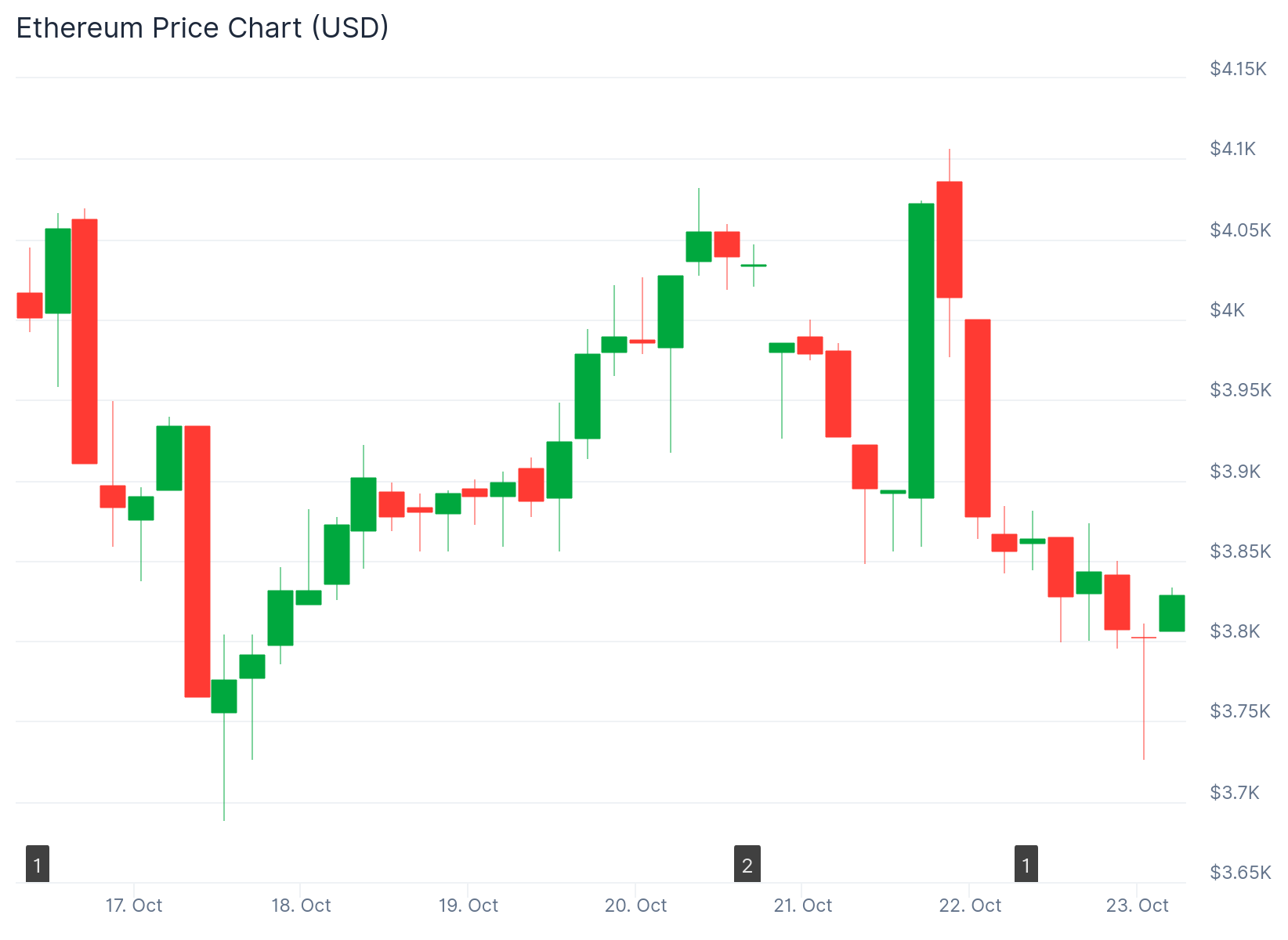Image resolution: width=1288 pixels, height=940 pixels.
Task: Click the 22. Oct date label
Action: point(970,906)
